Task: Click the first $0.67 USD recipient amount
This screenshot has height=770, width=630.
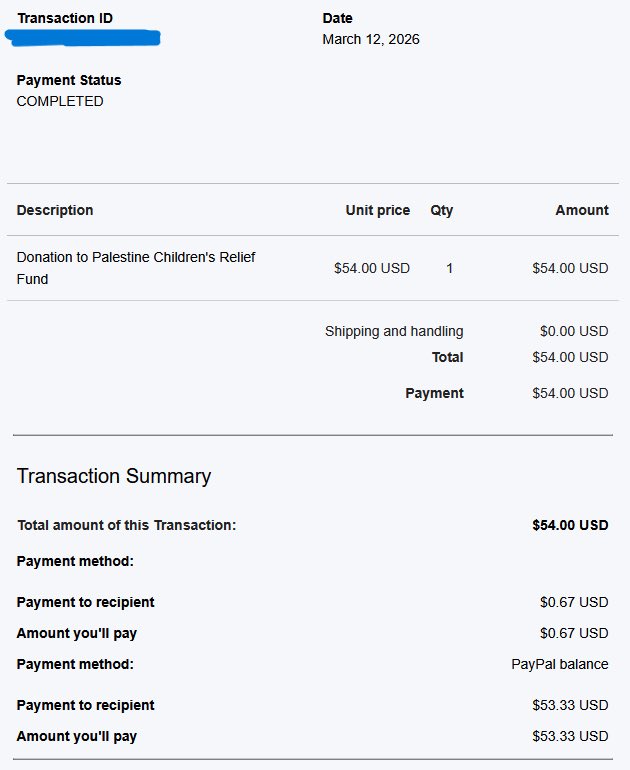Action: [574, 602]
